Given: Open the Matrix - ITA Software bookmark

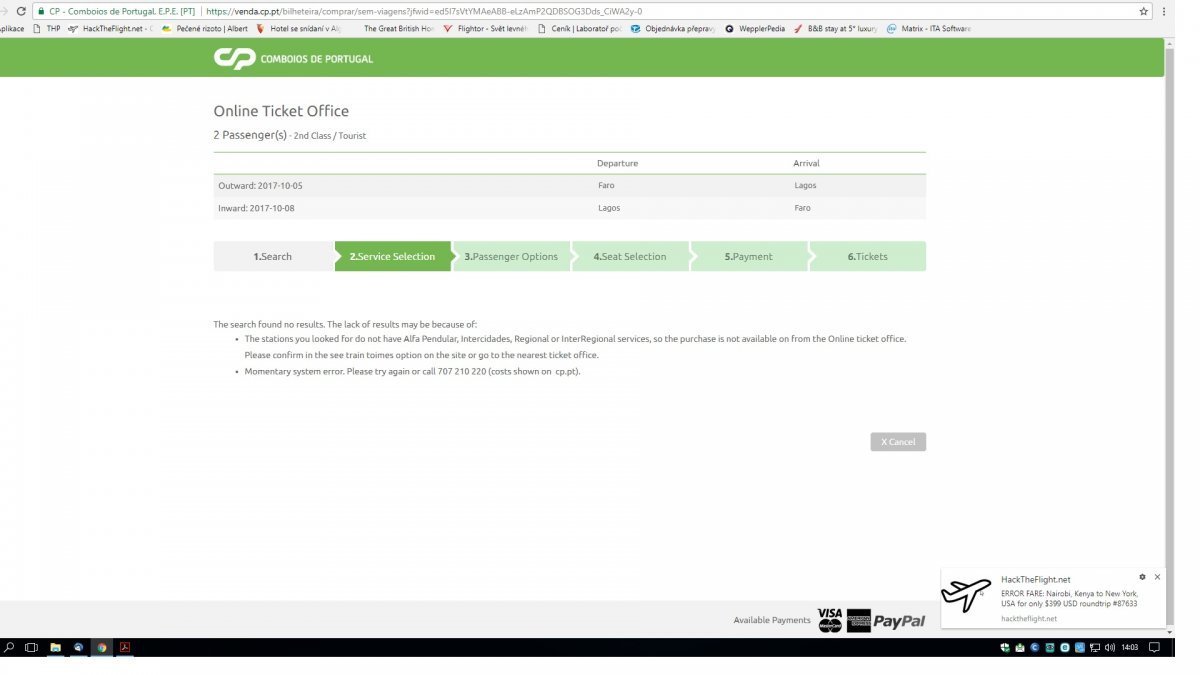Looking at the screenshot, I should pyautogui.click(x=928, y=29).
